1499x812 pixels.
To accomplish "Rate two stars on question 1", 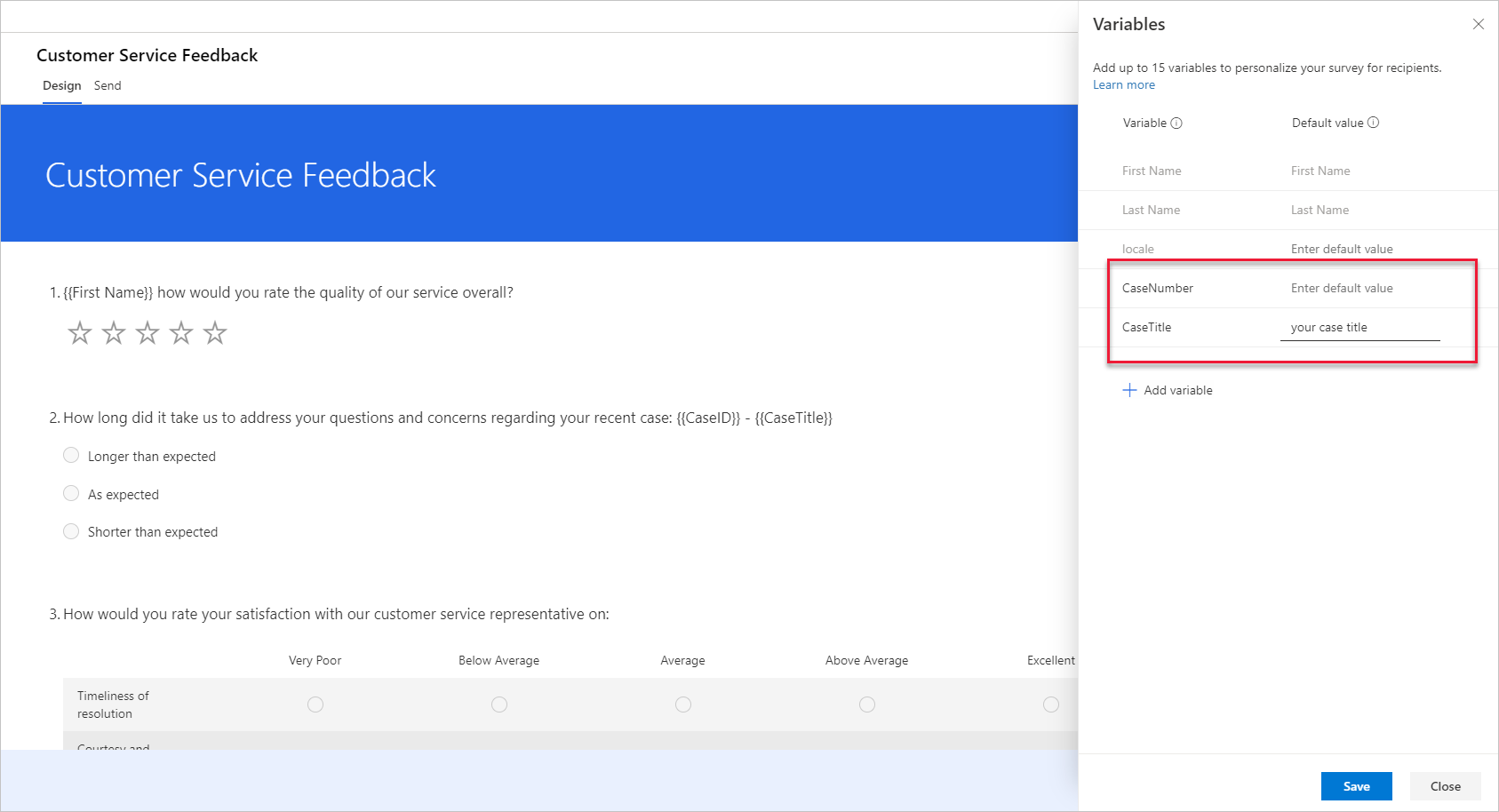I will pos(114,333).
